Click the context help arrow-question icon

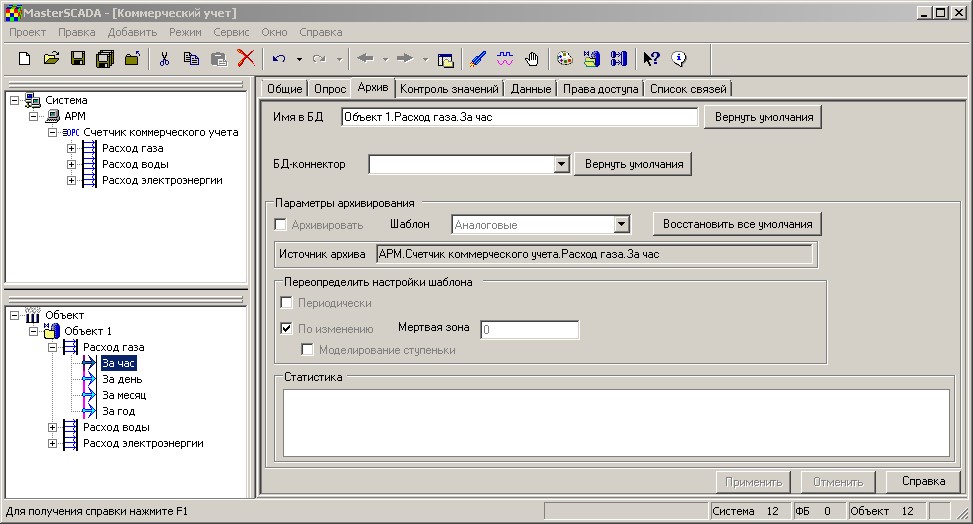pos(651,59)
